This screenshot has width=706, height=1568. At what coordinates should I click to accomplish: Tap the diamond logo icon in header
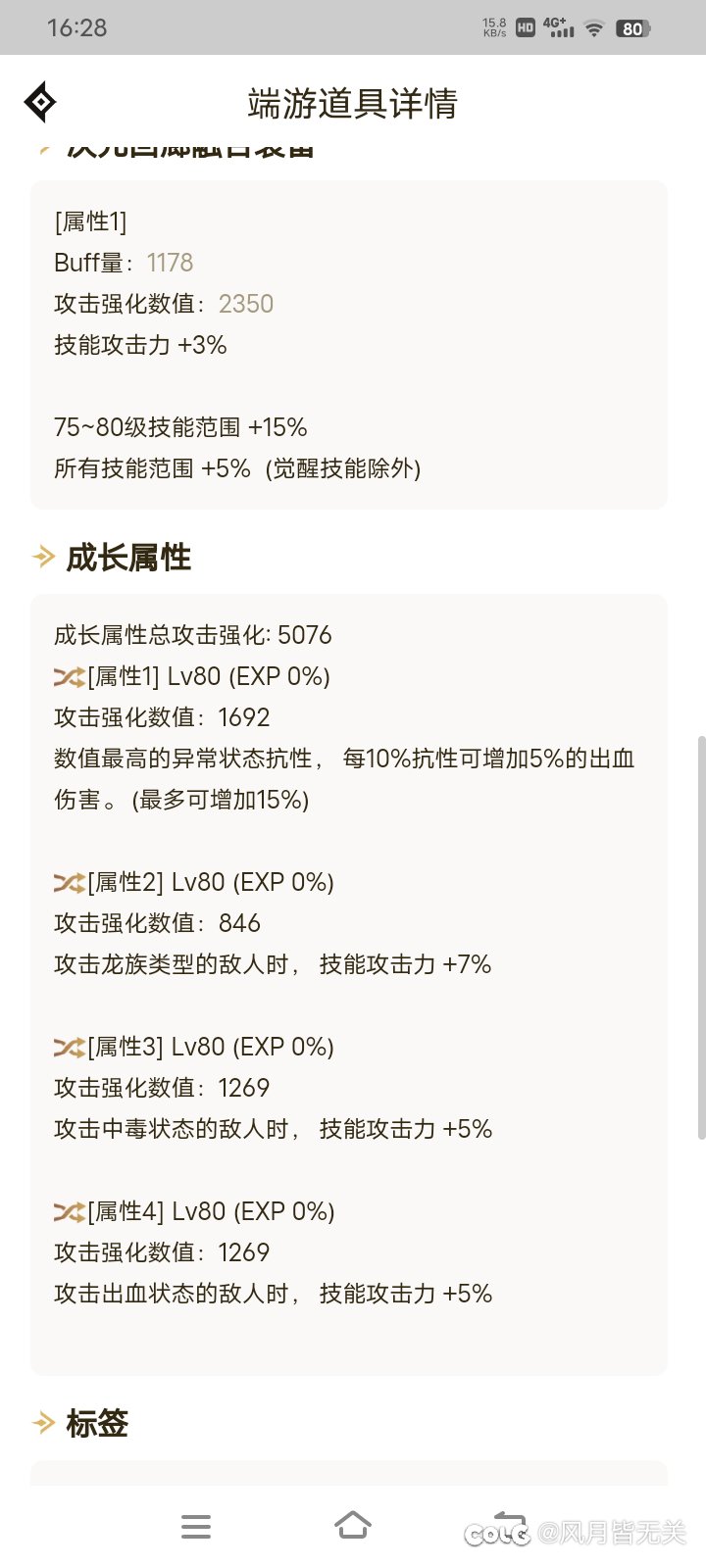pos(40,102)
